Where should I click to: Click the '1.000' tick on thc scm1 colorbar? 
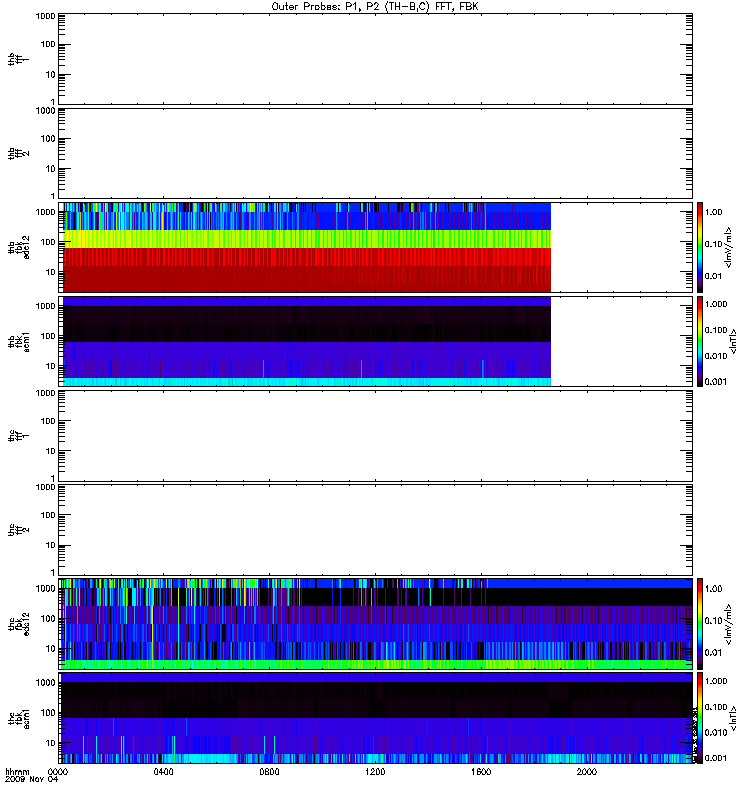coord(716,681)
